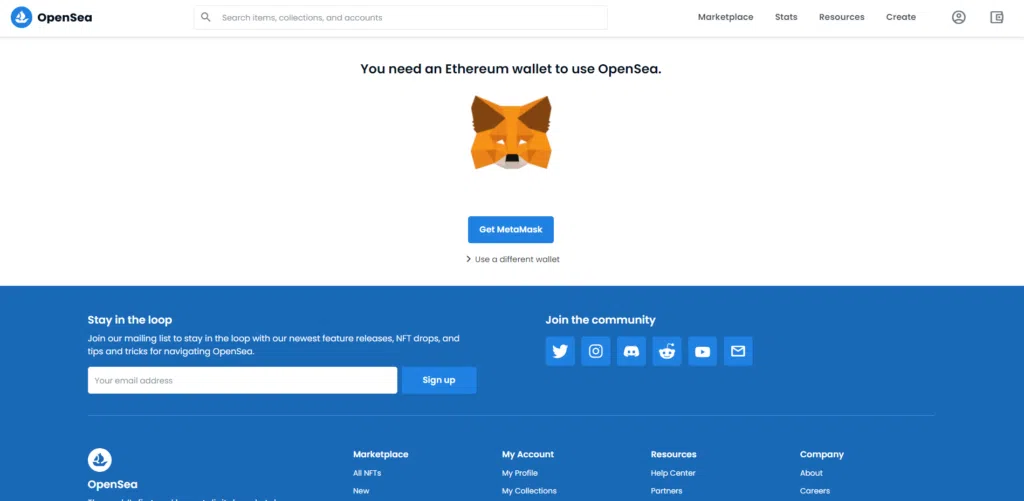Open the Marketplace menu

coord(726,18)
